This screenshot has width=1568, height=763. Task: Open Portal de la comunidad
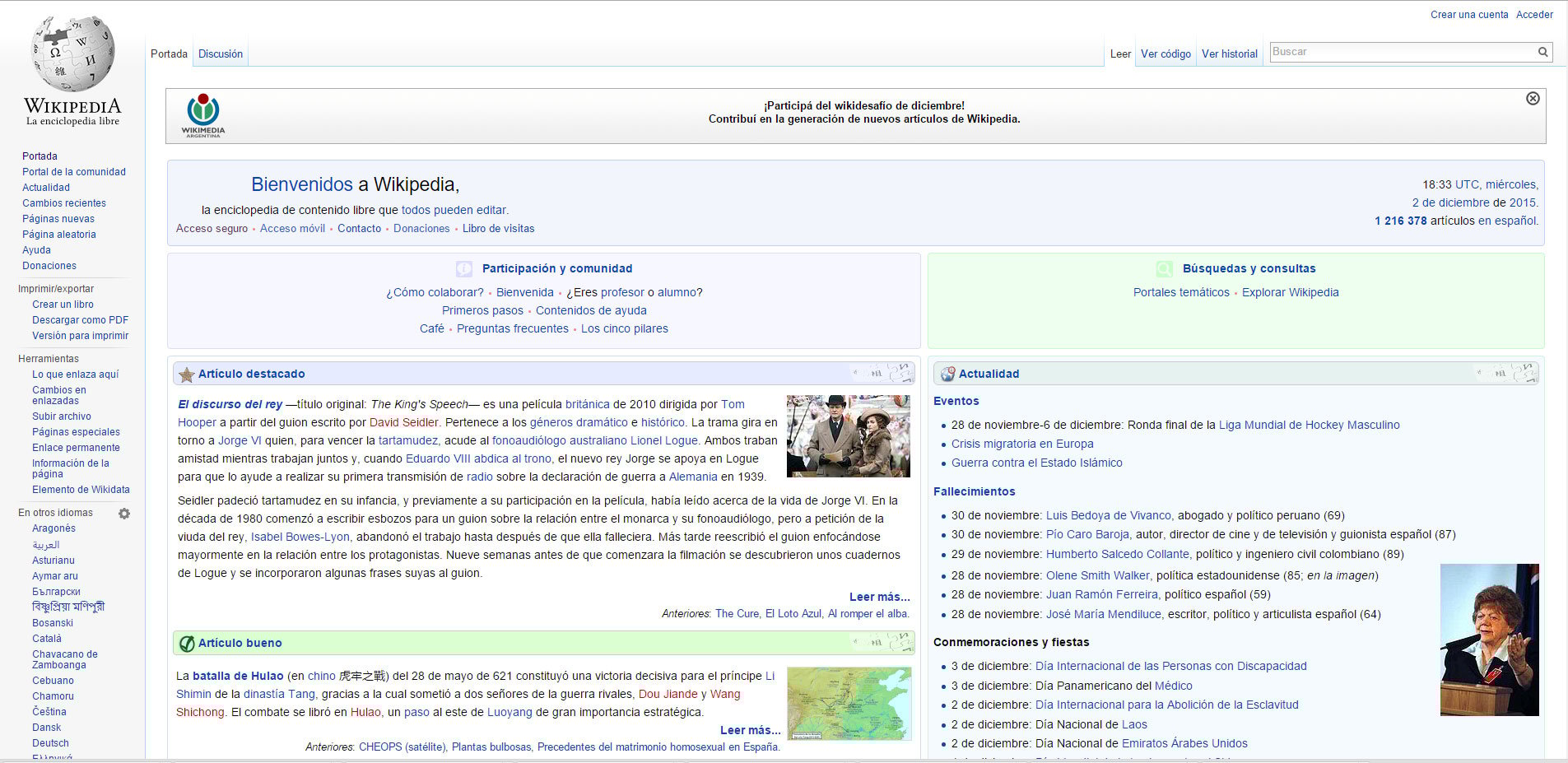[x=74, y=172]
